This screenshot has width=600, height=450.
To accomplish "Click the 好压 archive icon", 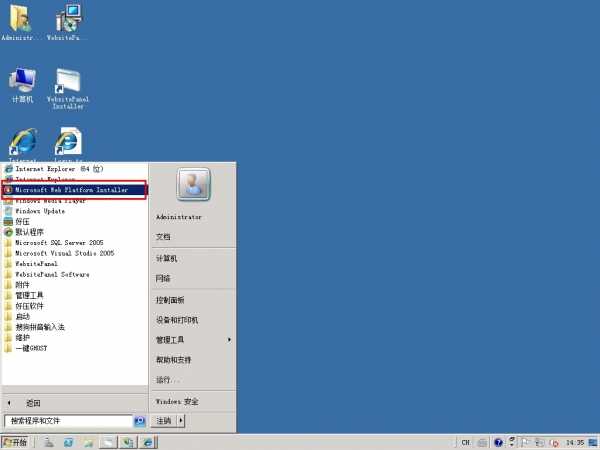I will coord(8,222).
